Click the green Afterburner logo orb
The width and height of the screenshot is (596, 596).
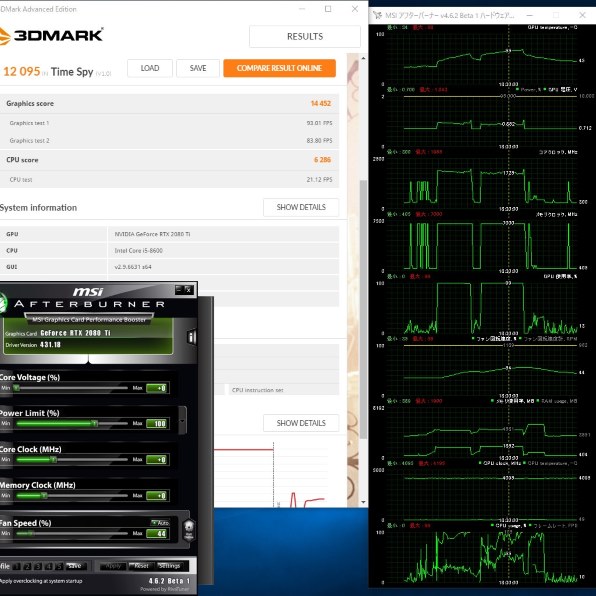pos(3,303)
